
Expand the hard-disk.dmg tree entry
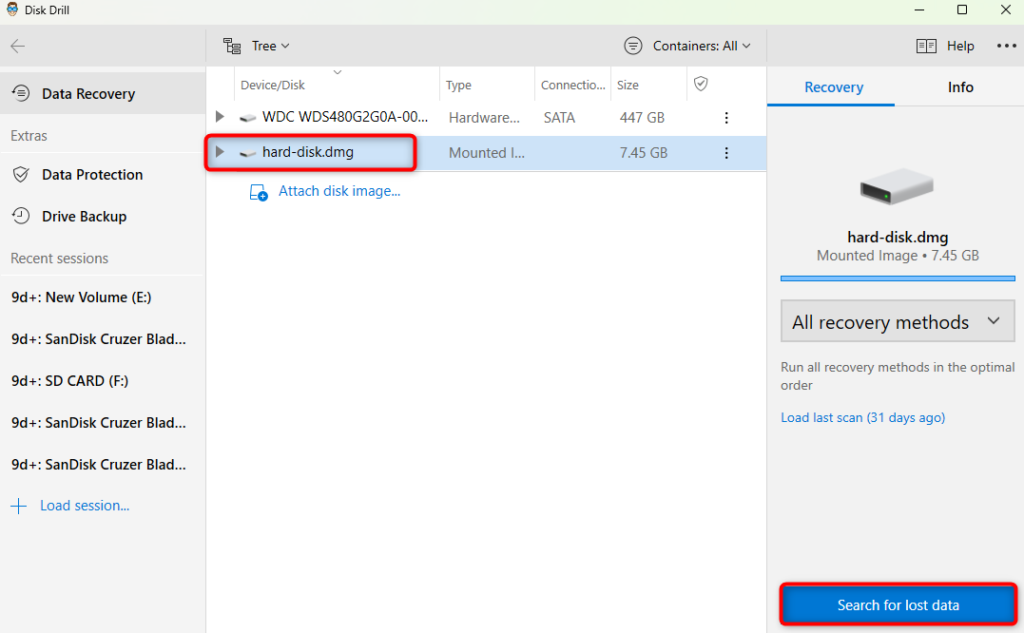pos(219,152)
